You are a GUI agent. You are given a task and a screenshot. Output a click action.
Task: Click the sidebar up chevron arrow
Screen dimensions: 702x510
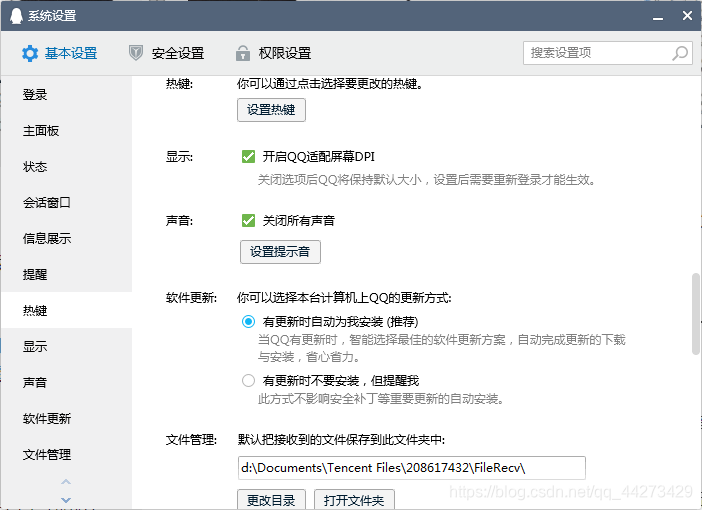click(66, 482)
